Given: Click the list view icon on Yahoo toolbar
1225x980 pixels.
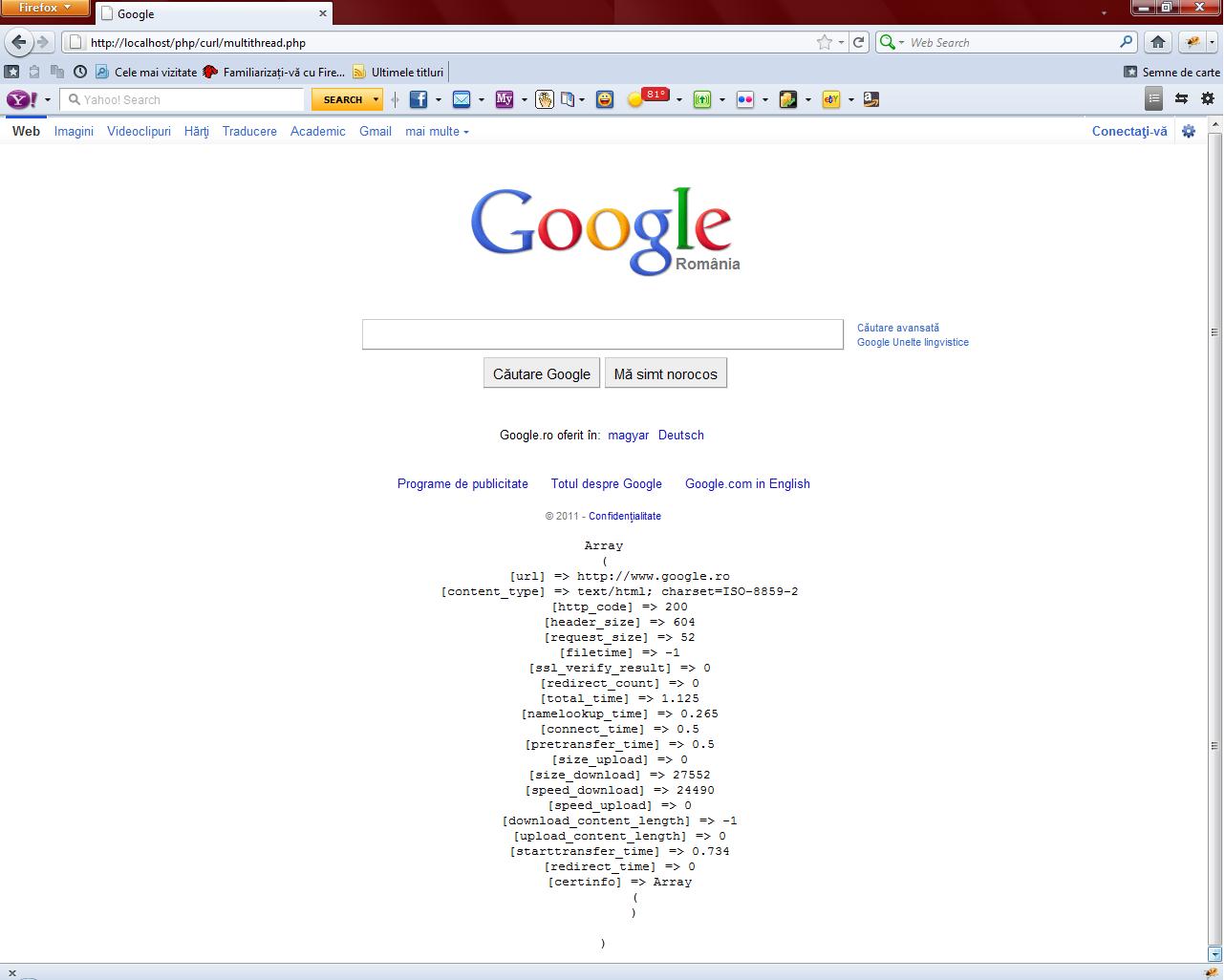Looking at the screenshot, I should tap(1154, 98).
